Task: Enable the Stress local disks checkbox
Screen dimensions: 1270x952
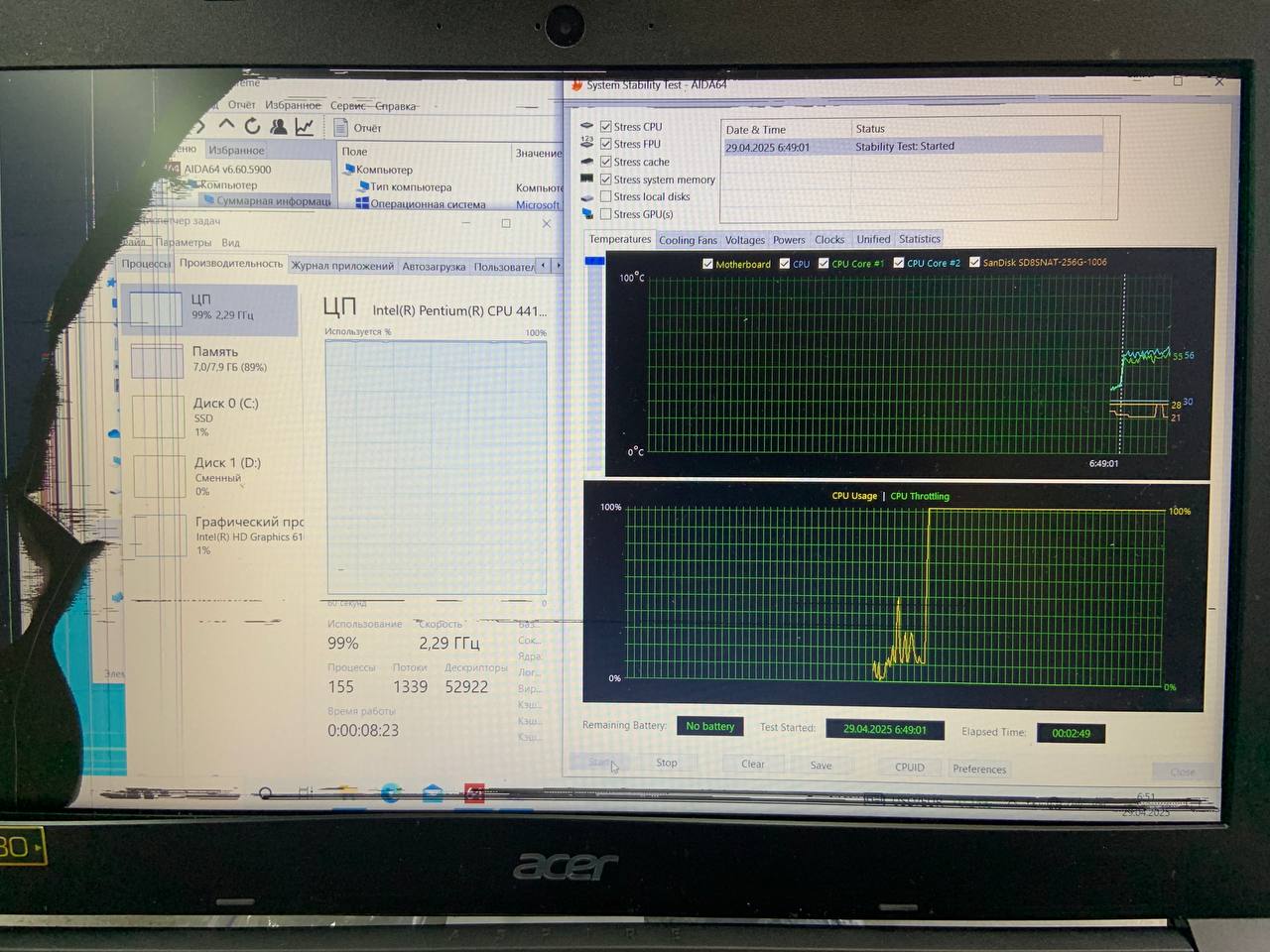Action: coord(605,196)
